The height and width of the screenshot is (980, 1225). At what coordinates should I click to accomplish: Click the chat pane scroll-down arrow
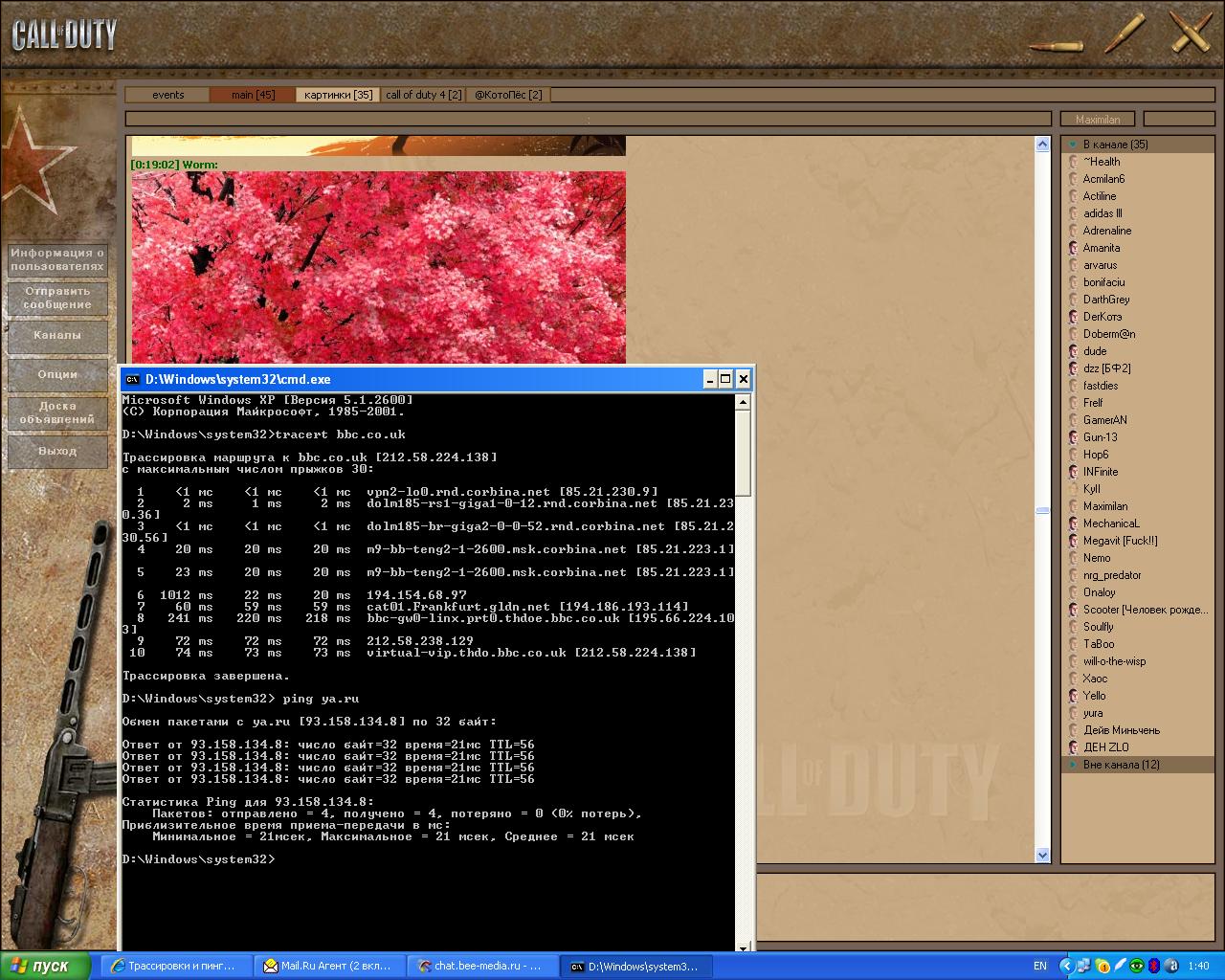coord(1043,855)
